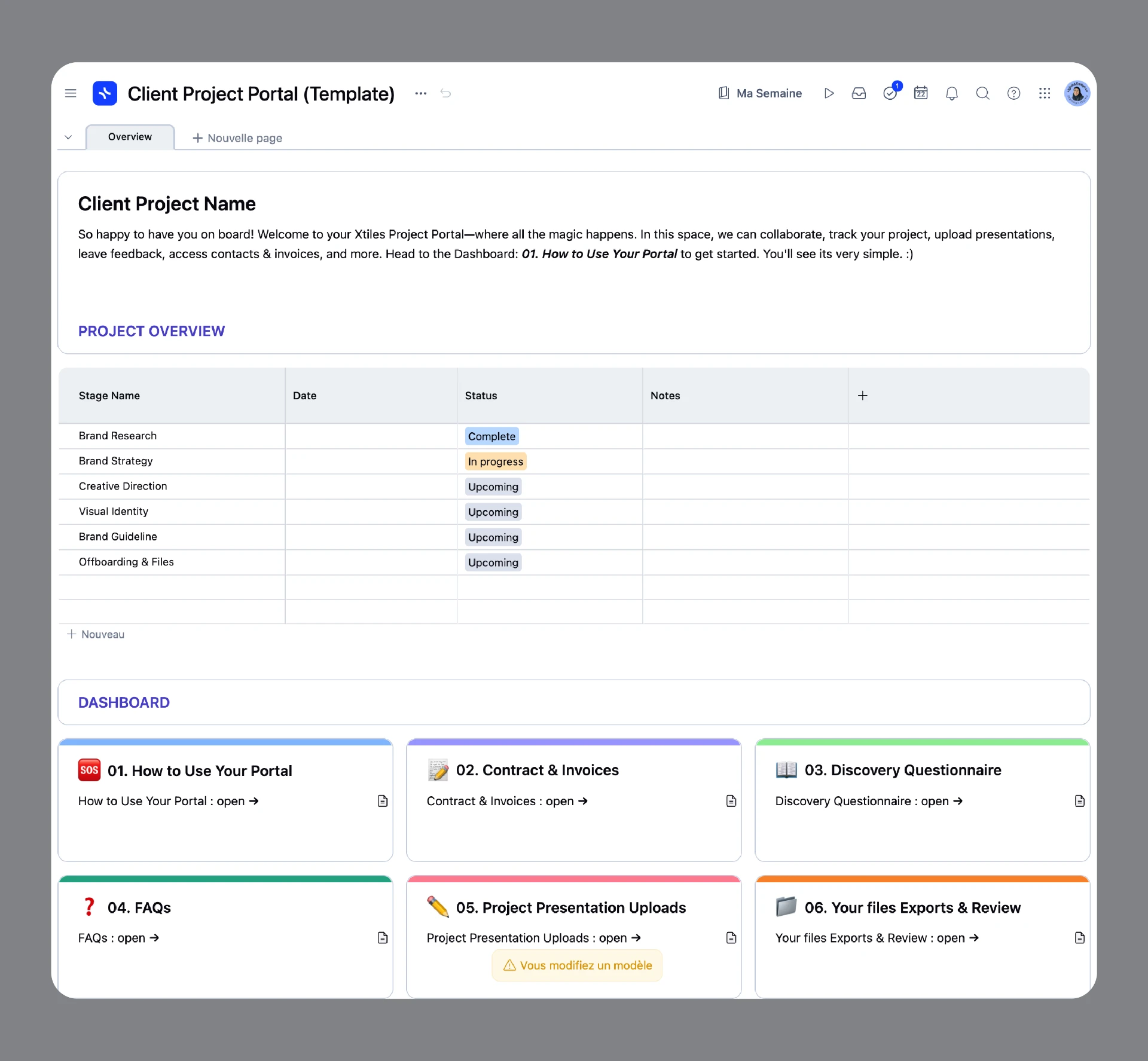The image size is (1148, 1061).
Task: Click the PROJECT OVERVIEW heading
Action: click(151, 331)
